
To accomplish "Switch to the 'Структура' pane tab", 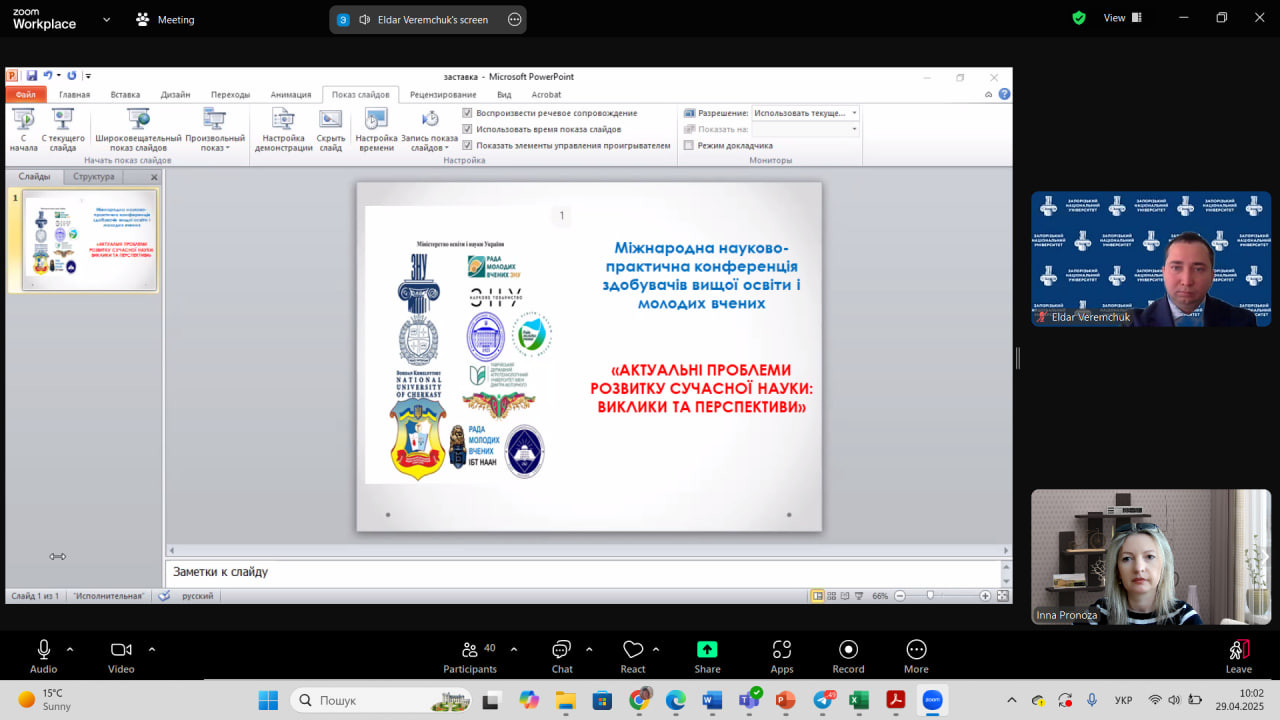I will (94, 177).
